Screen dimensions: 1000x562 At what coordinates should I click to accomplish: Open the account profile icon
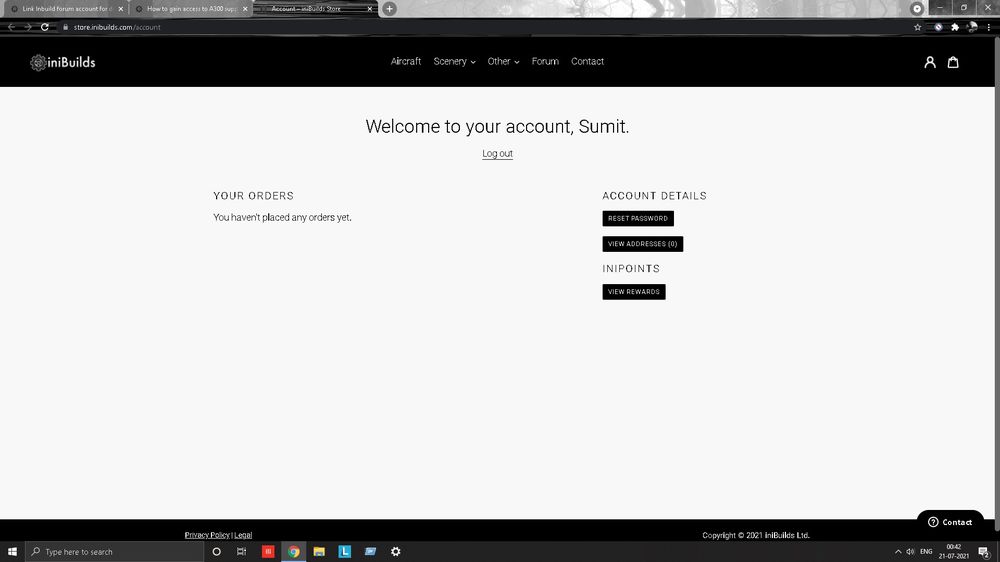(x=930, y=62)
